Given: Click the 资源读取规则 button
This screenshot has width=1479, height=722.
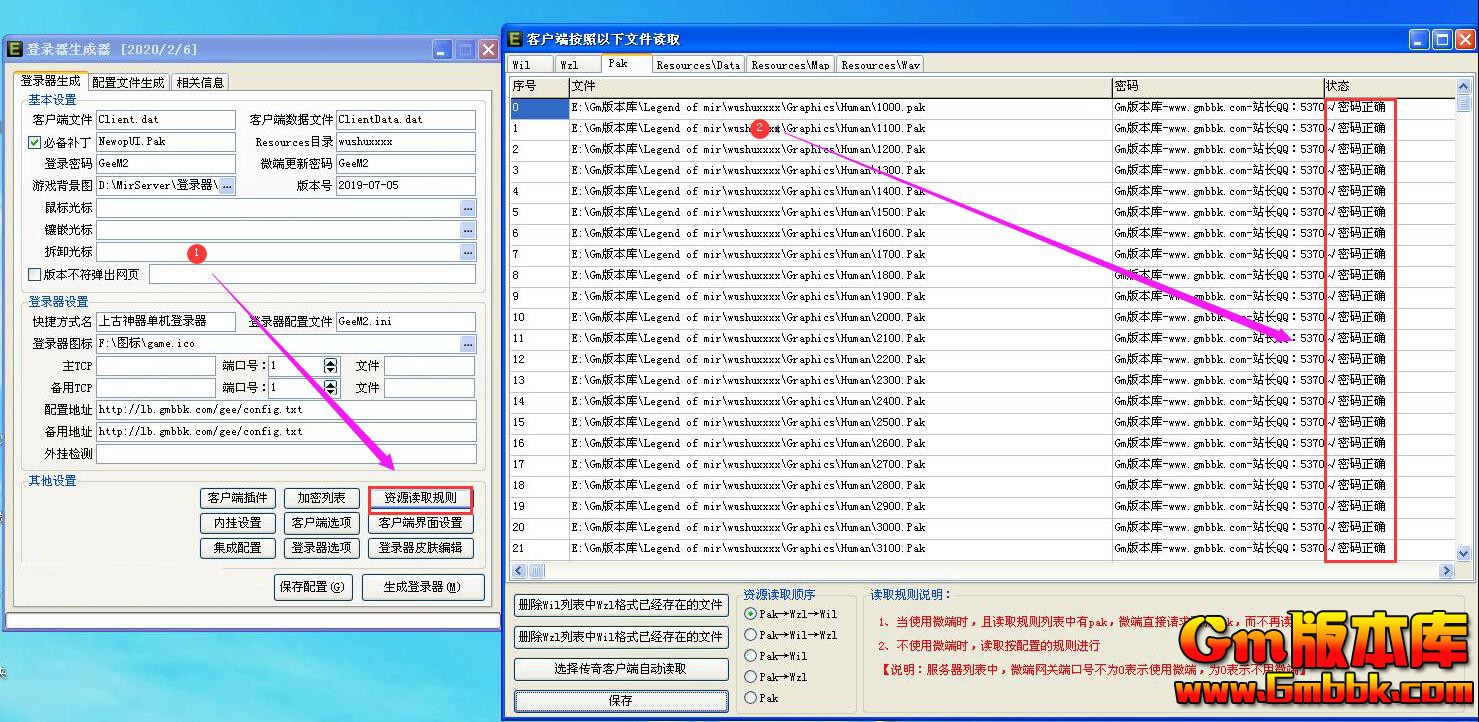Looking at the screenshot, I should tap(420, 498).
